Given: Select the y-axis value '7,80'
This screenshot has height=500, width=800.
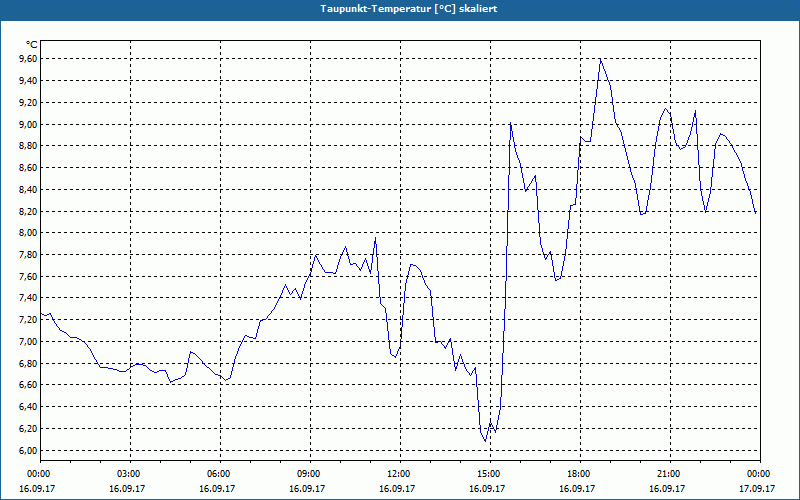Looking at the screenshot, I should (28, 255).
